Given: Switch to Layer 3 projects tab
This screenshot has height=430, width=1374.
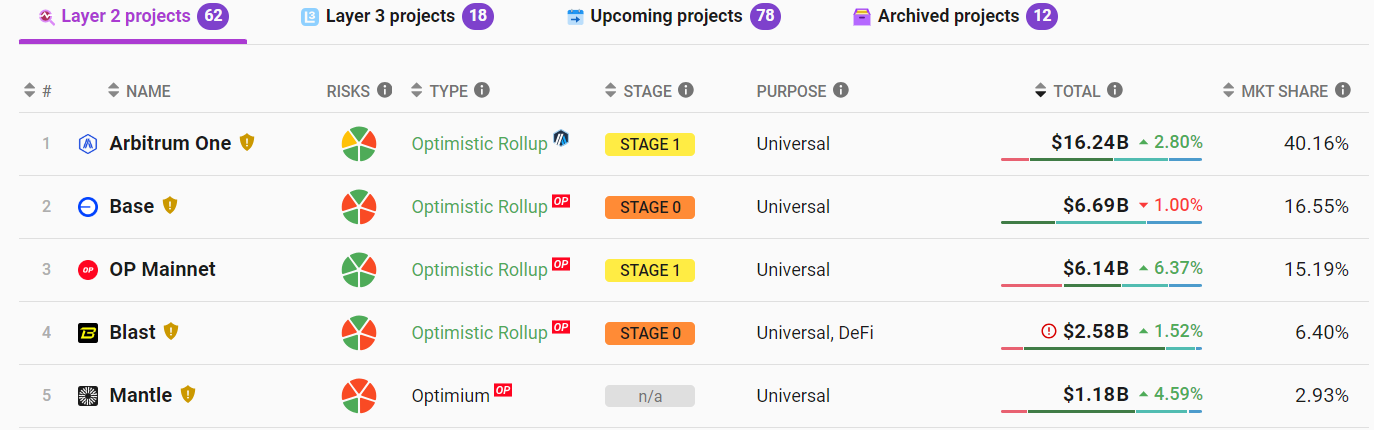Looking at the screenshot, I should [x=390, y=17].
